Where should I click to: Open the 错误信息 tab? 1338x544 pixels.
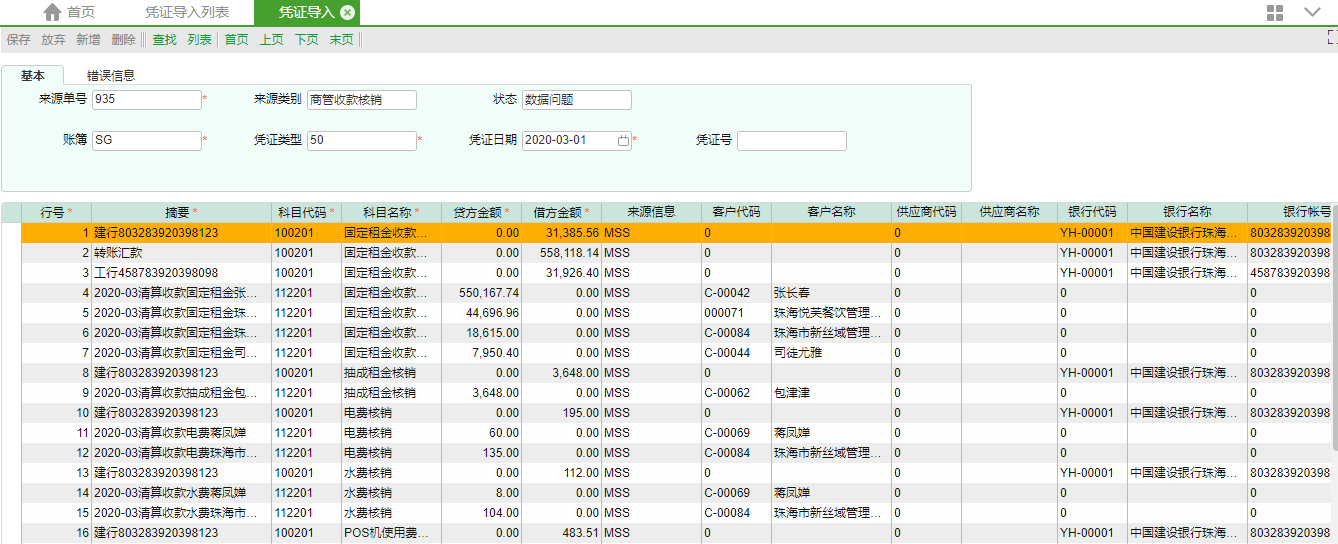110,75
